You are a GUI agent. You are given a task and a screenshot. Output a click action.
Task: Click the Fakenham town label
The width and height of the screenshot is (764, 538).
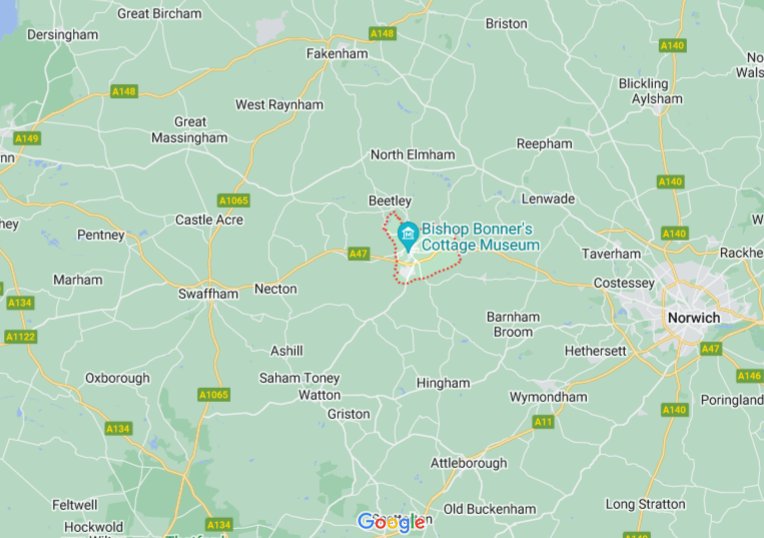(x=337, y=54)
